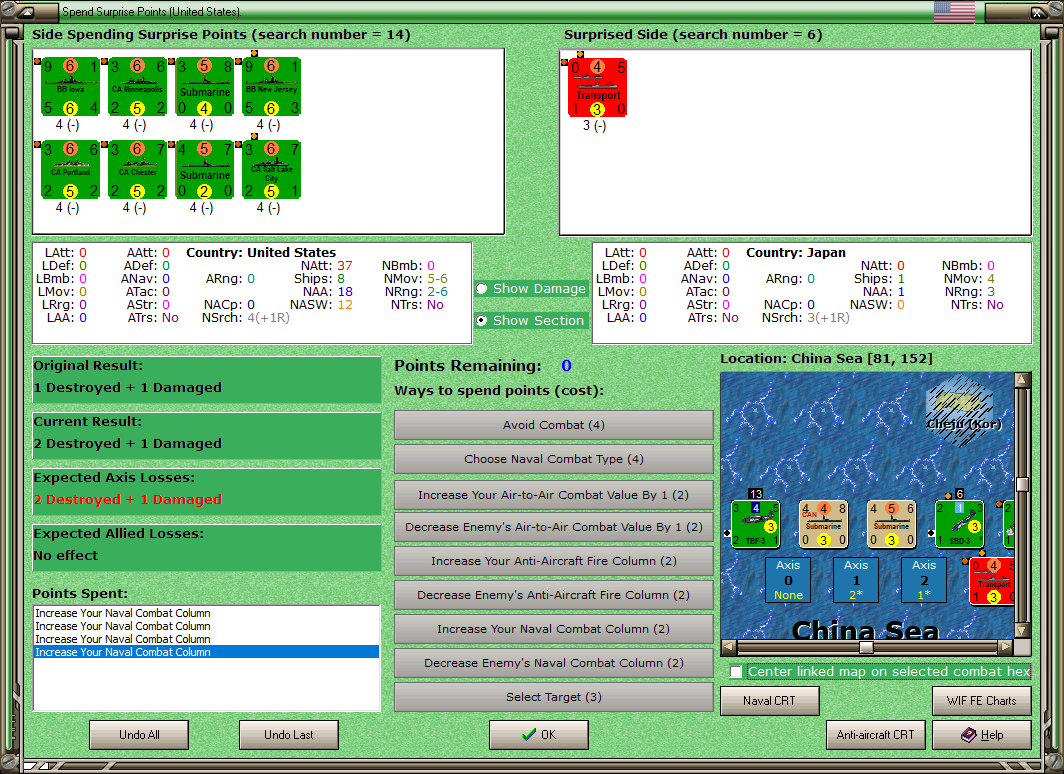Select the CA Portland cruiser counter
Viewport: 1064px width, 774px height.
pyautogui.click(x=71, y=170)
